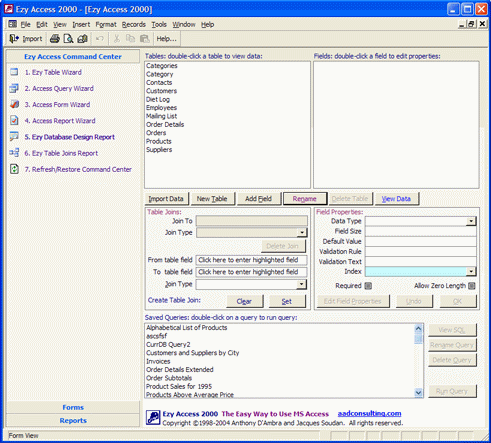491x443 pixels.
Task: Click the title bar application icon
Action: pos(9,9)
